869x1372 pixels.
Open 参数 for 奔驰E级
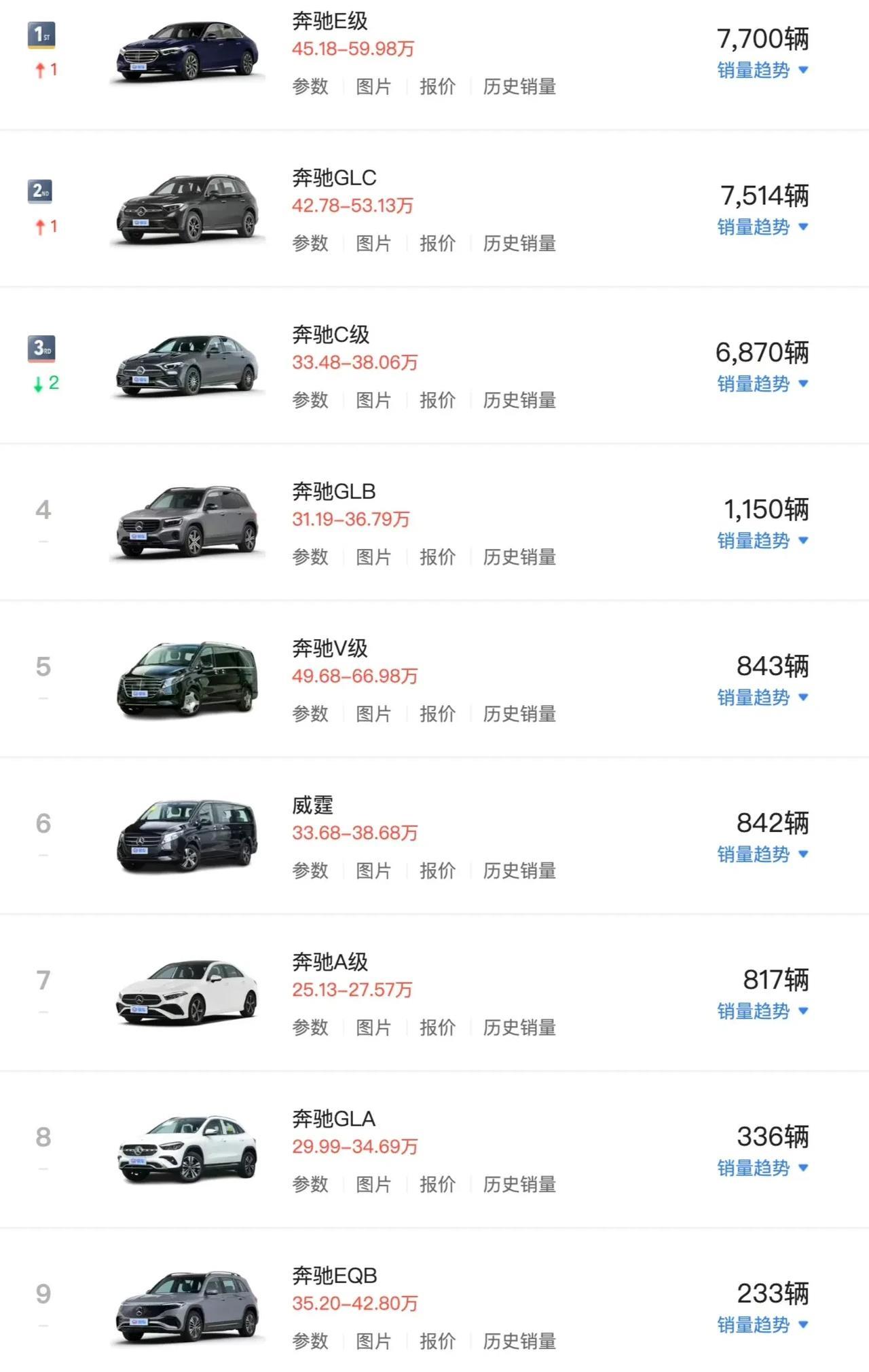point(310,87)
